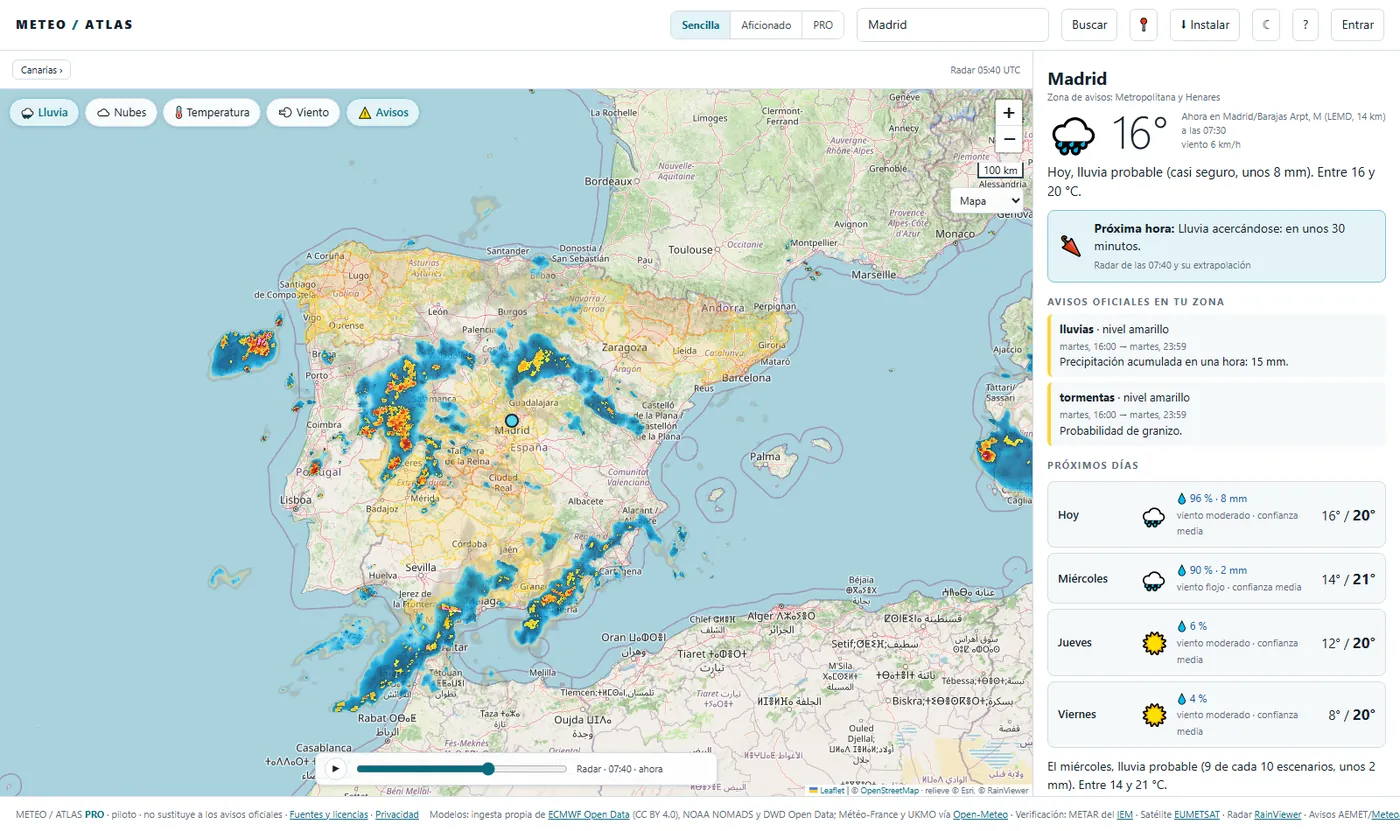Open the Privacidad footer link
This screenshot has width=1400, height=831.
[397, 815]
